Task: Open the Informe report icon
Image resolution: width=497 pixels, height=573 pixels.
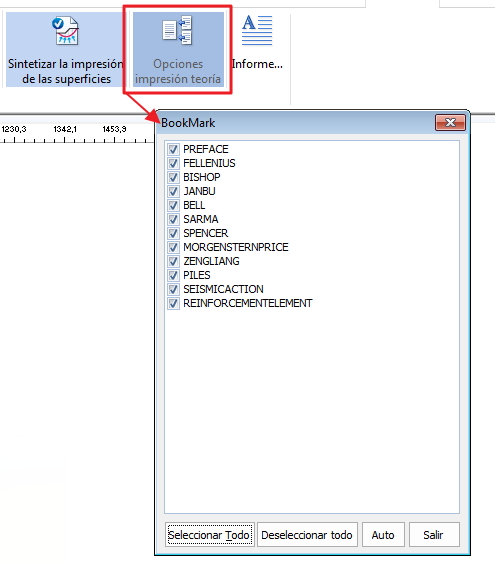Action: pyautogui.click(x=257, y=30)
